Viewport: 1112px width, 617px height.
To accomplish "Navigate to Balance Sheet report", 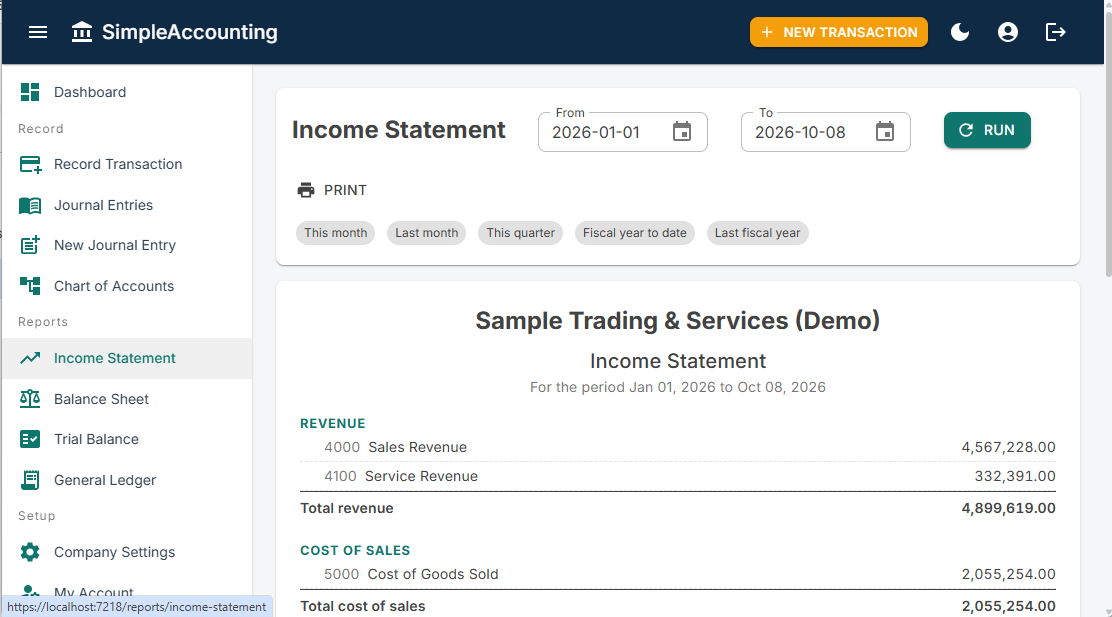I will pos(127,399).
